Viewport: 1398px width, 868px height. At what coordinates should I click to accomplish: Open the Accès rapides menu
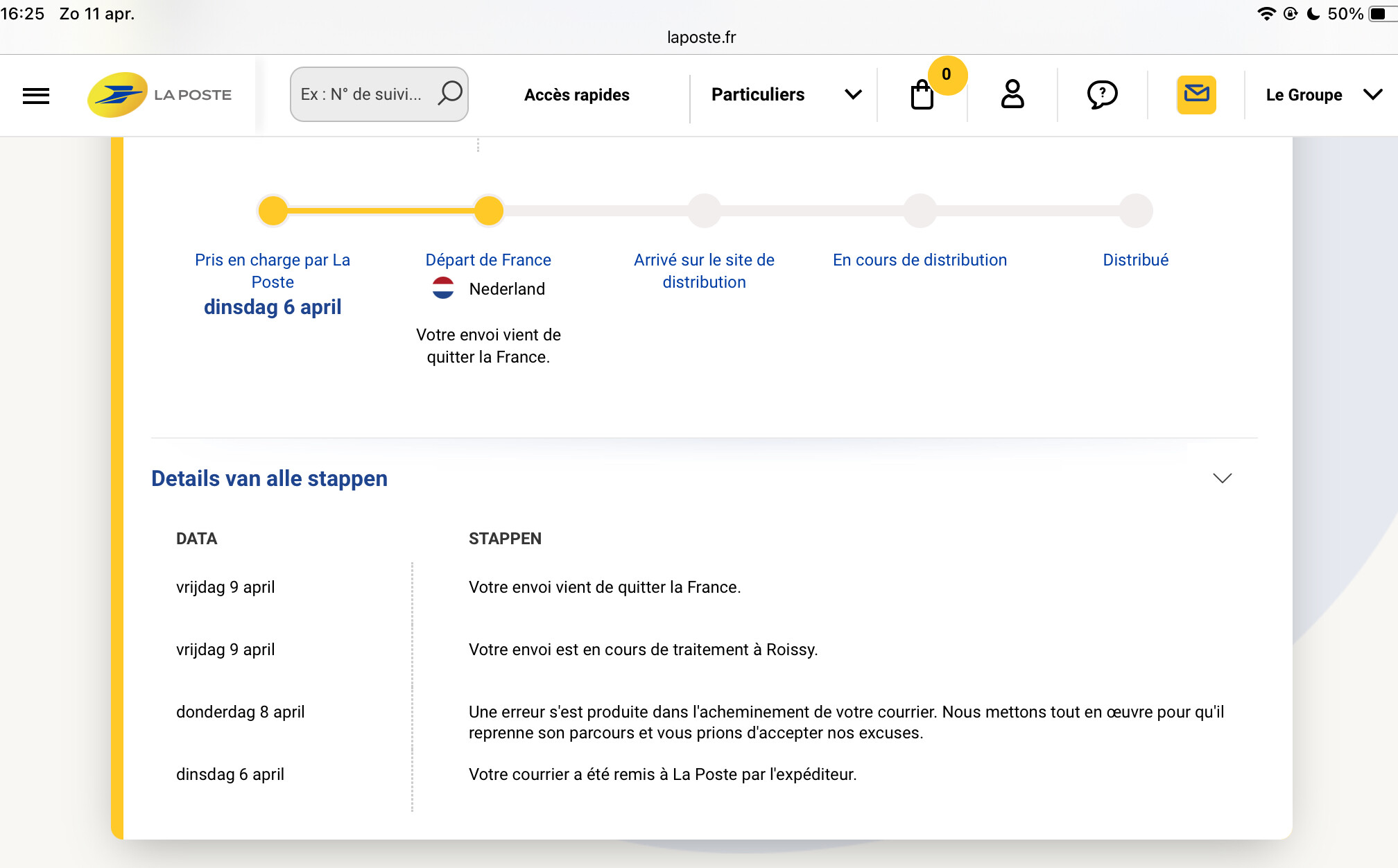click(x=577, y=95)
